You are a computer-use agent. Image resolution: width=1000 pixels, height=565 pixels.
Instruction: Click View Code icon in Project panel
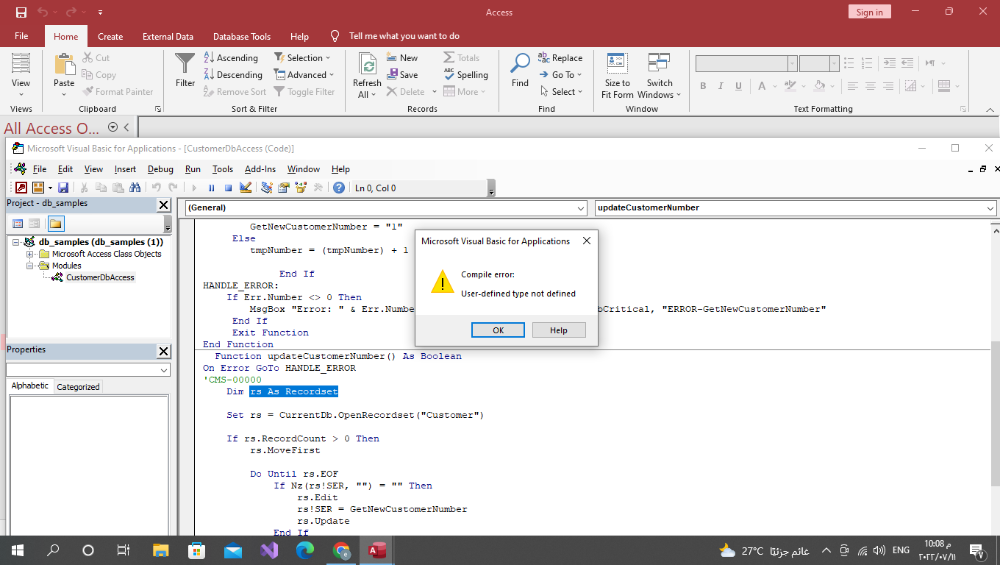point(18,224)
